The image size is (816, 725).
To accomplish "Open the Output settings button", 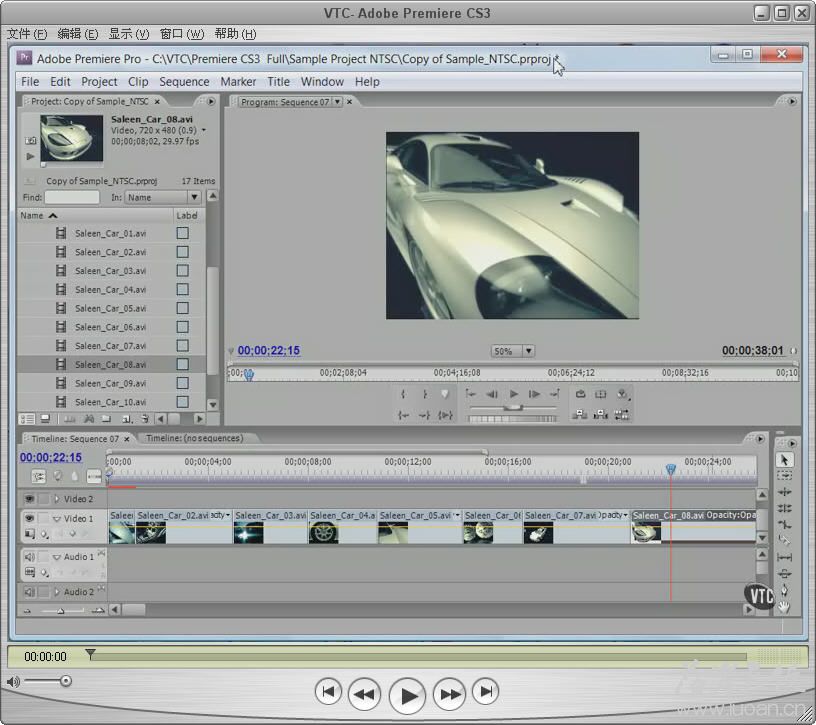I will pyautogui.click(x=622, y=394).
